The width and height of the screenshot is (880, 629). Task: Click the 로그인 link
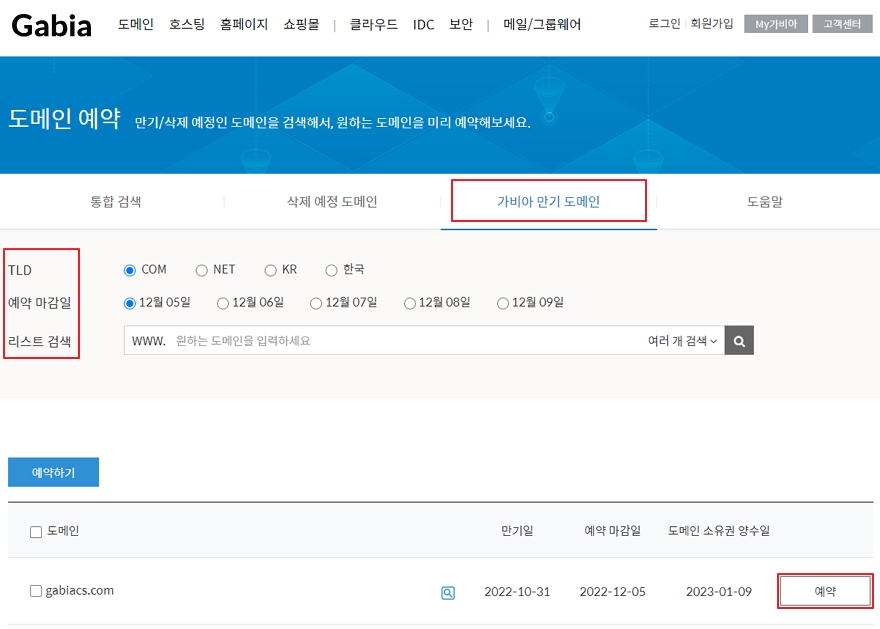point(664,24)
